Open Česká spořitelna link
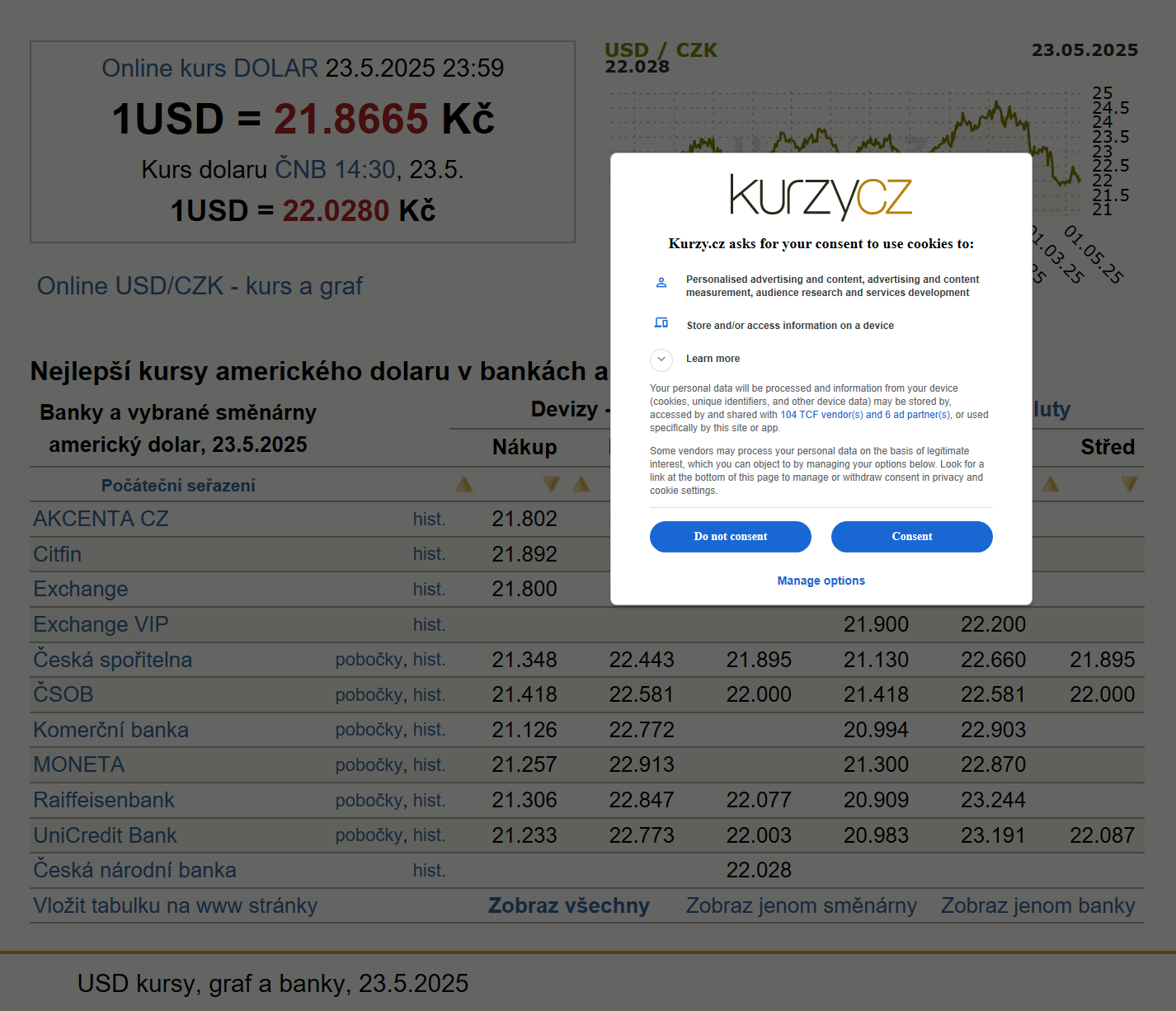Image resolution: width=1176 pixels, height=1011 pixels. (x=112, y=660)
